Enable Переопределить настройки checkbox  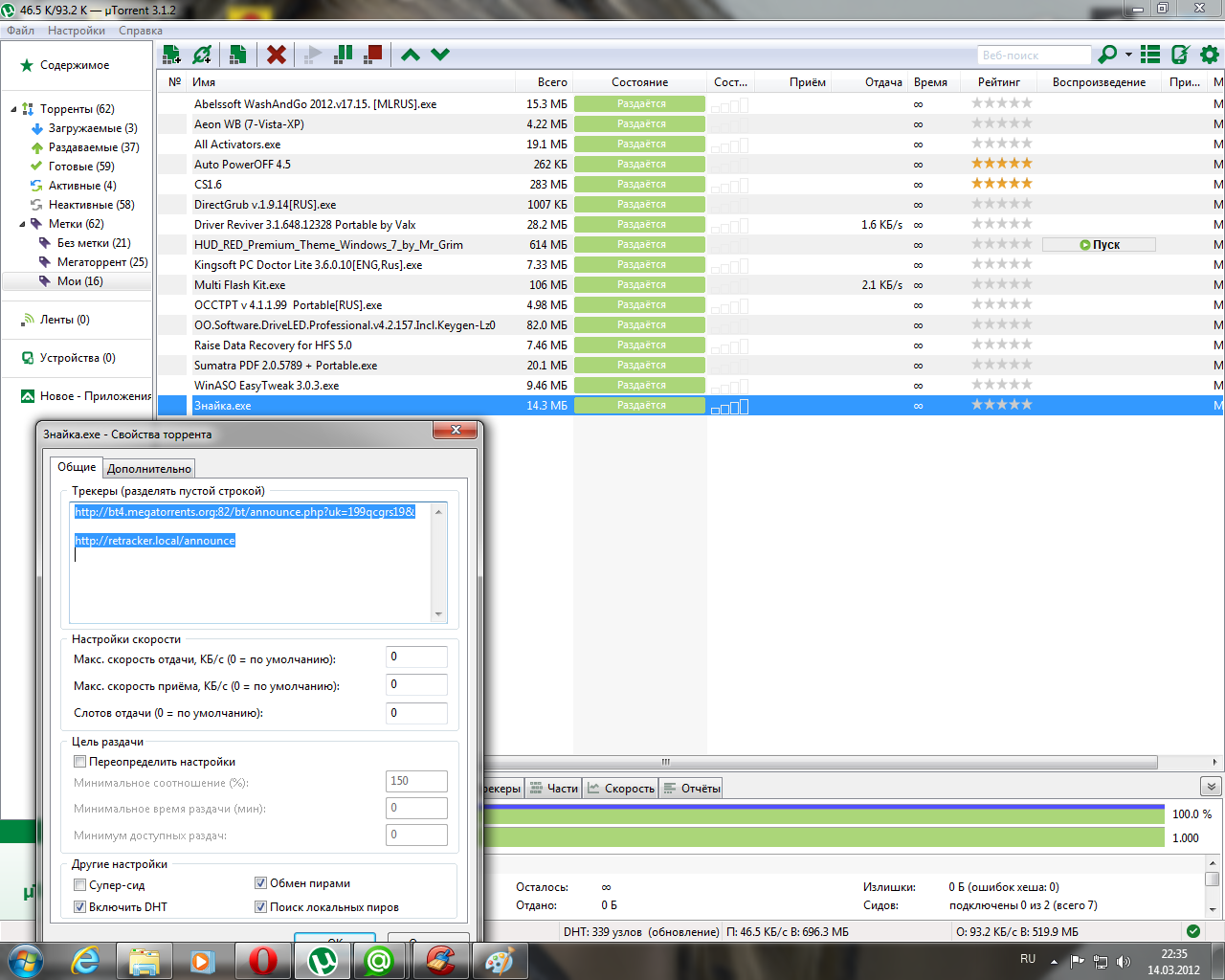click(x=80, y=762)
